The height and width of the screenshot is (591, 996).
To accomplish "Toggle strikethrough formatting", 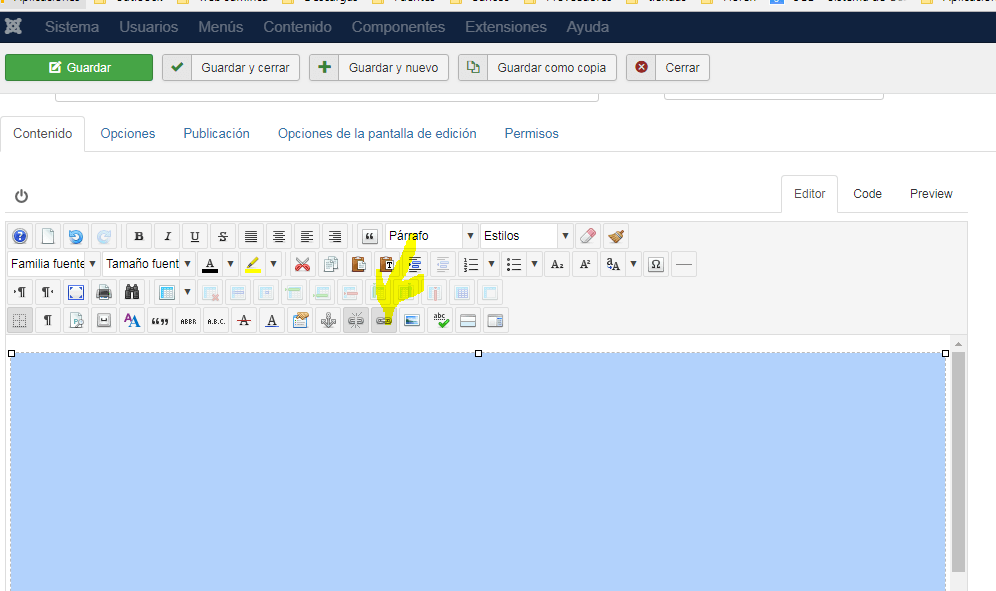I will click(223, 236).
